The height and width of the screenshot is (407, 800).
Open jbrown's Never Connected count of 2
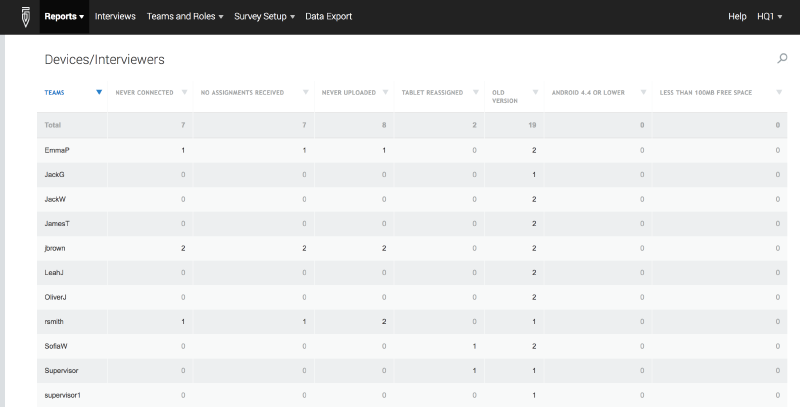pos(183,247)
